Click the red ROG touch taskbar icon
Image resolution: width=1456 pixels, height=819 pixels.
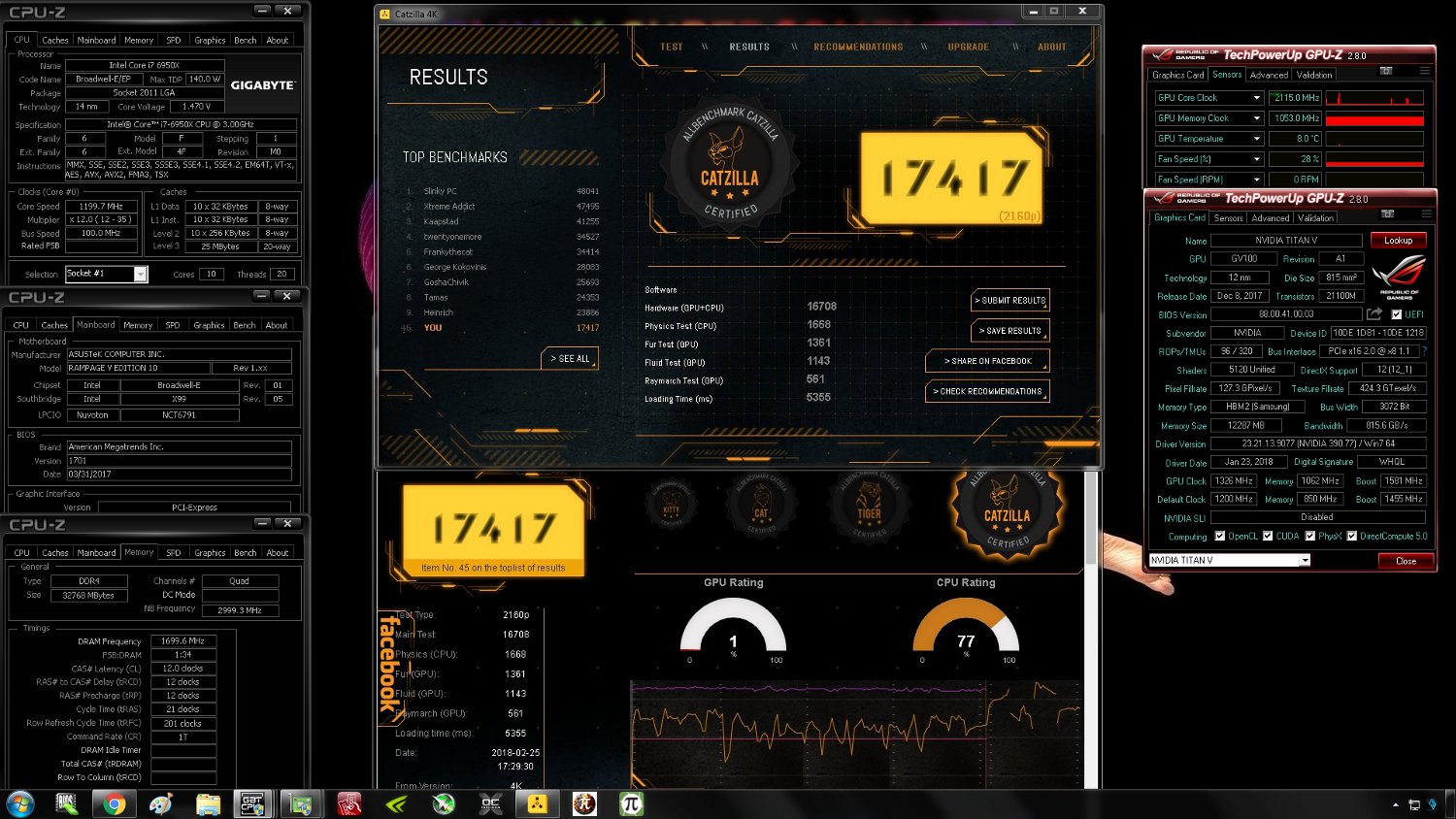(x=349, y=803)
